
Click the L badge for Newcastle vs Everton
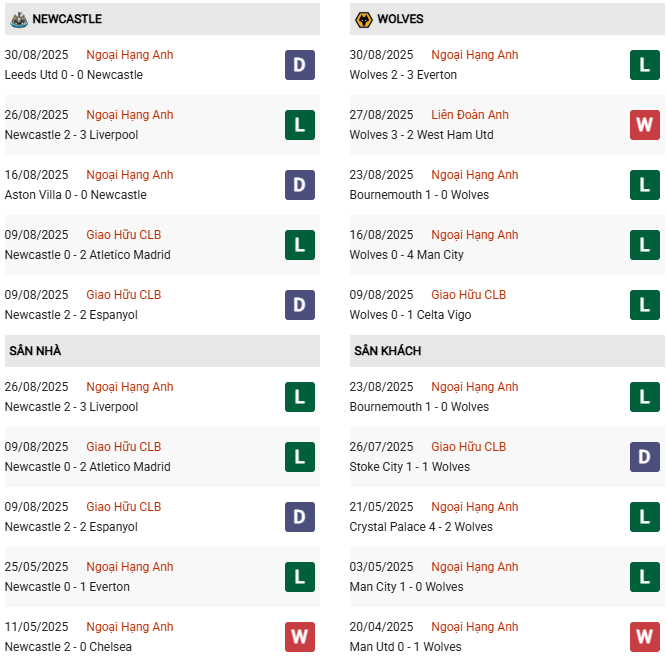point(300,577)
